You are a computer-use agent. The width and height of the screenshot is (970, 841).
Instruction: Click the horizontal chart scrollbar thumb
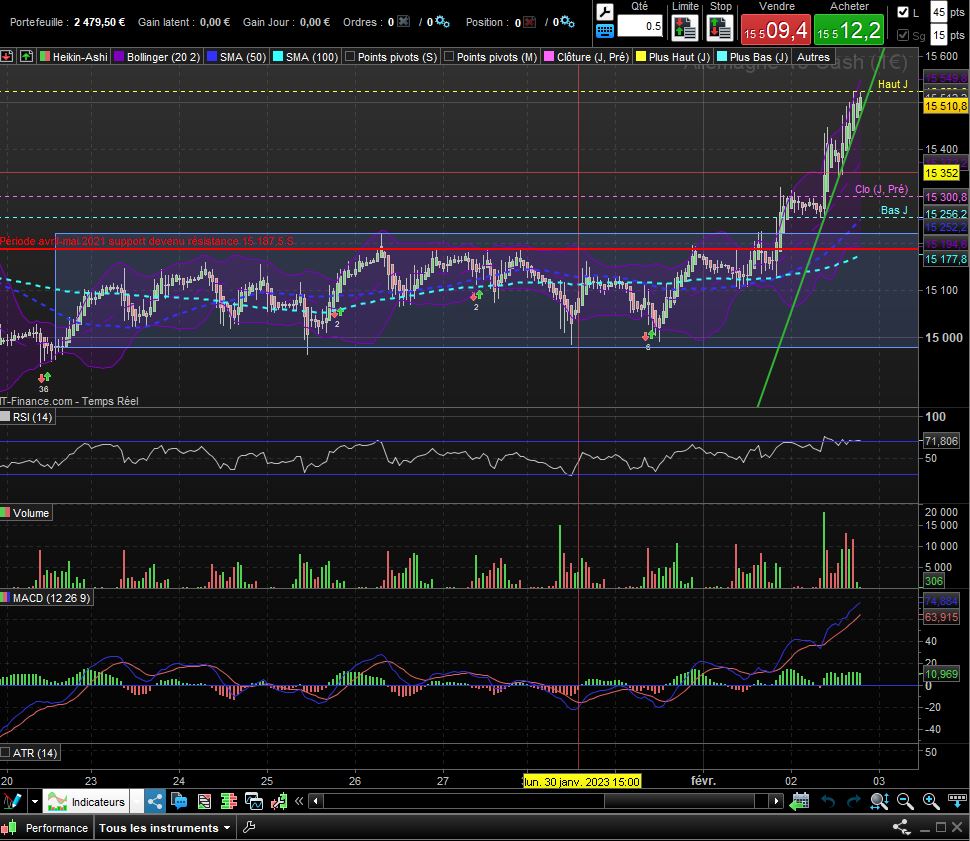point(679,801)
